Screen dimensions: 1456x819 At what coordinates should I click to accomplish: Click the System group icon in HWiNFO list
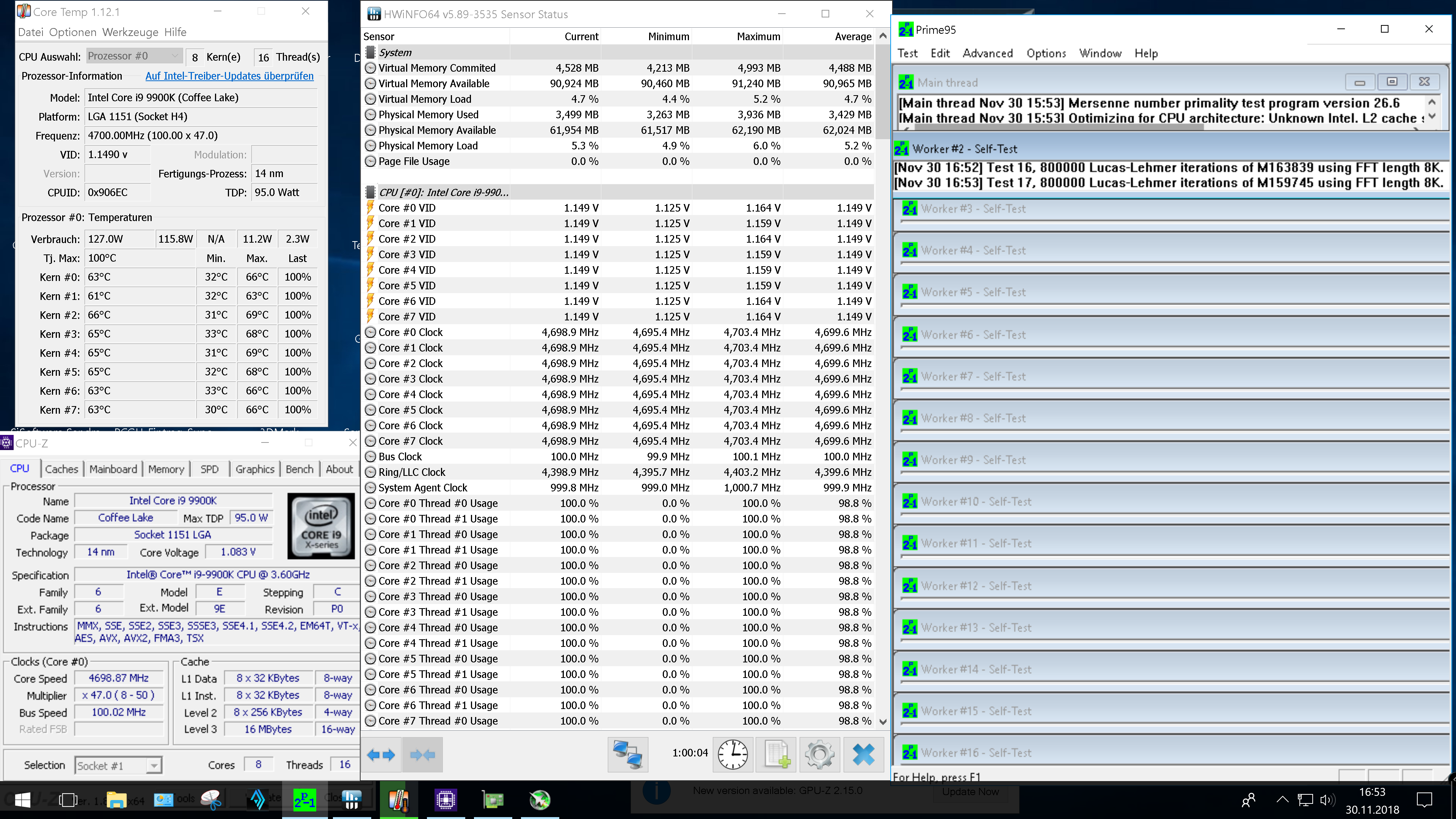(x=371, y=52)
